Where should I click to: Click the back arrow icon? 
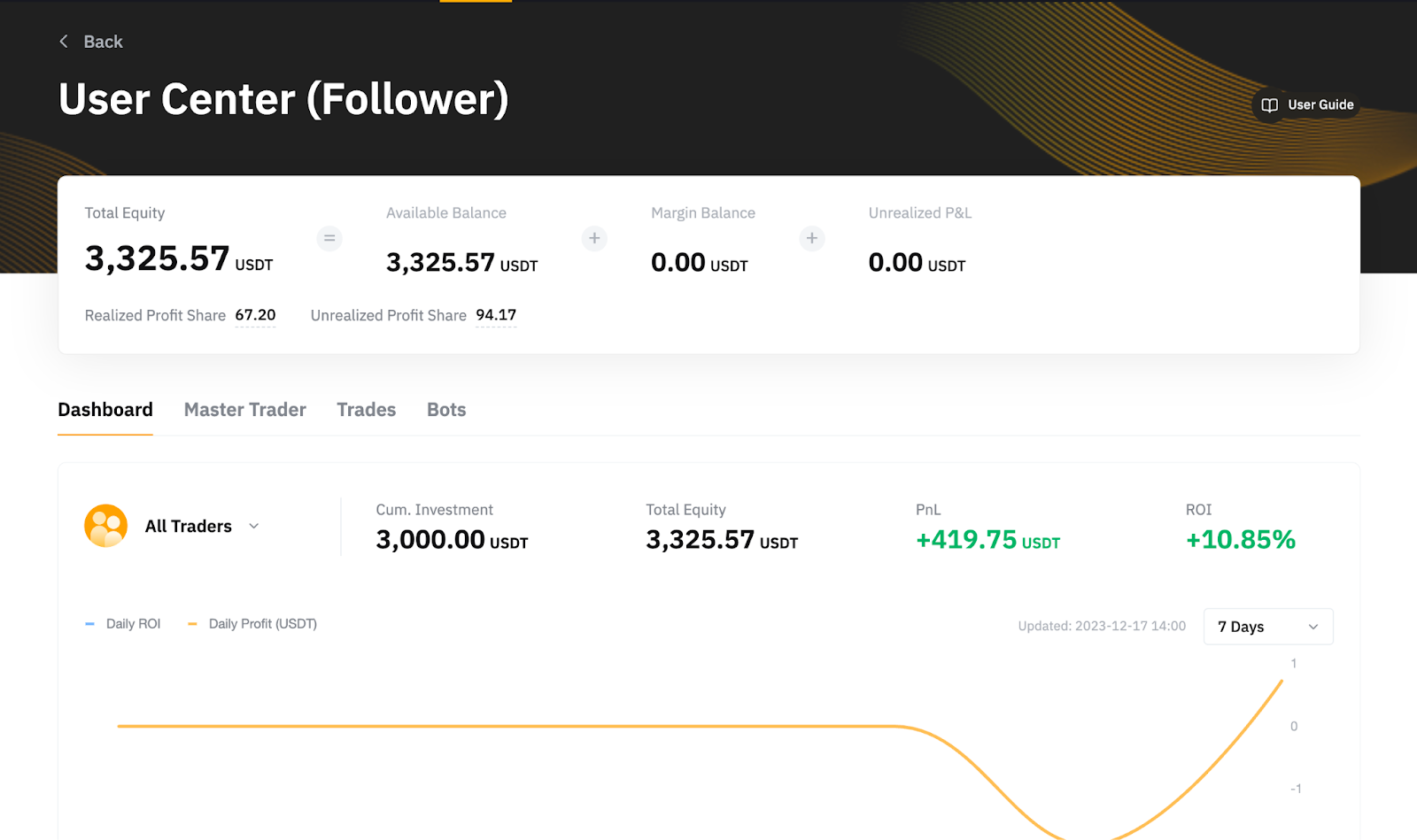pyautogui.click(x=64, y=42)
